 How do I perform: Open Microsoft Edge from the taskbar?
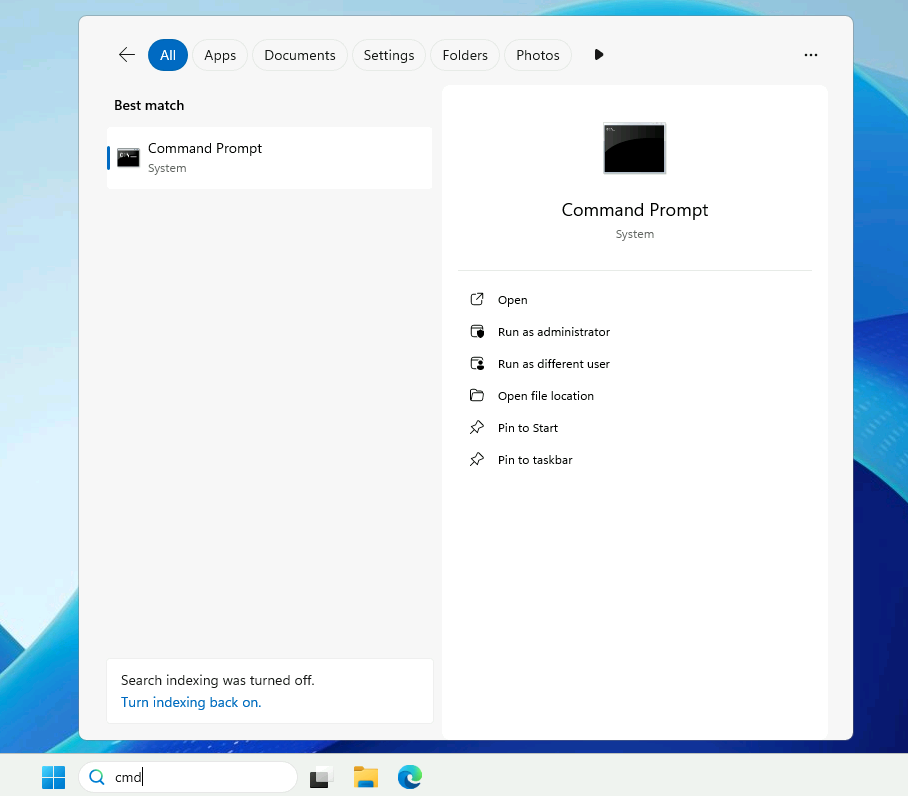tap(410, 777)
